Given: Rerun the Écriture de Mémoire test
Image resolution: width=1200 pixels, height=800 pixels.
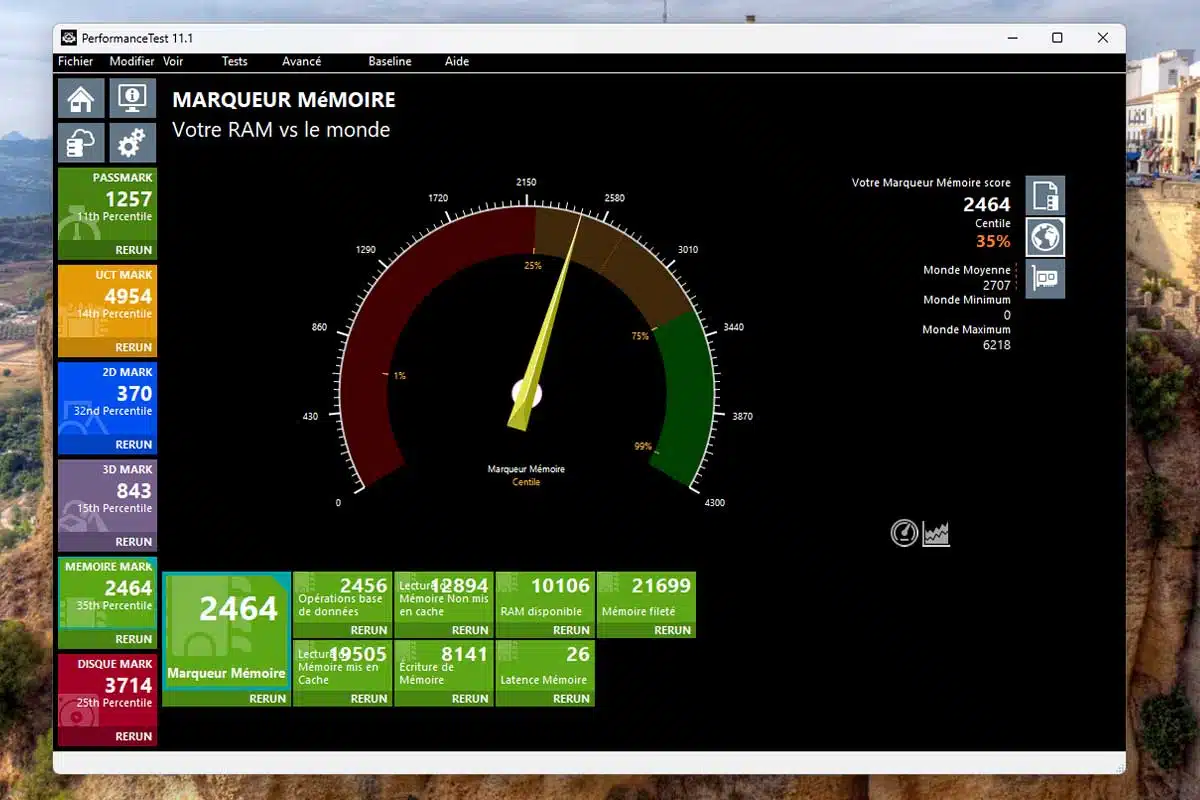Looking at the screenshot, I should (470, 699).
